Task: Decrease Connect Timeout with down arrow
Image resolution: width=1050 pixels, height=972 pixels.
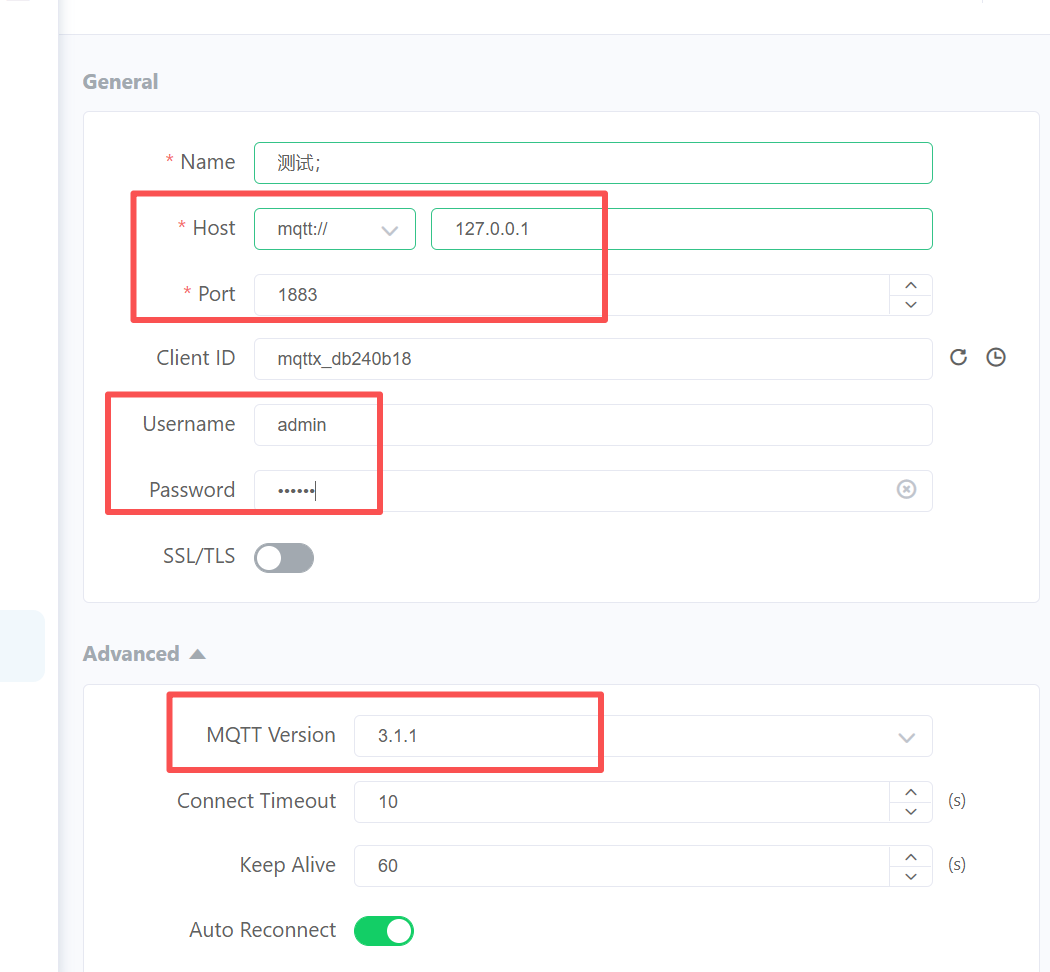Action: click(x=910, y=812)
